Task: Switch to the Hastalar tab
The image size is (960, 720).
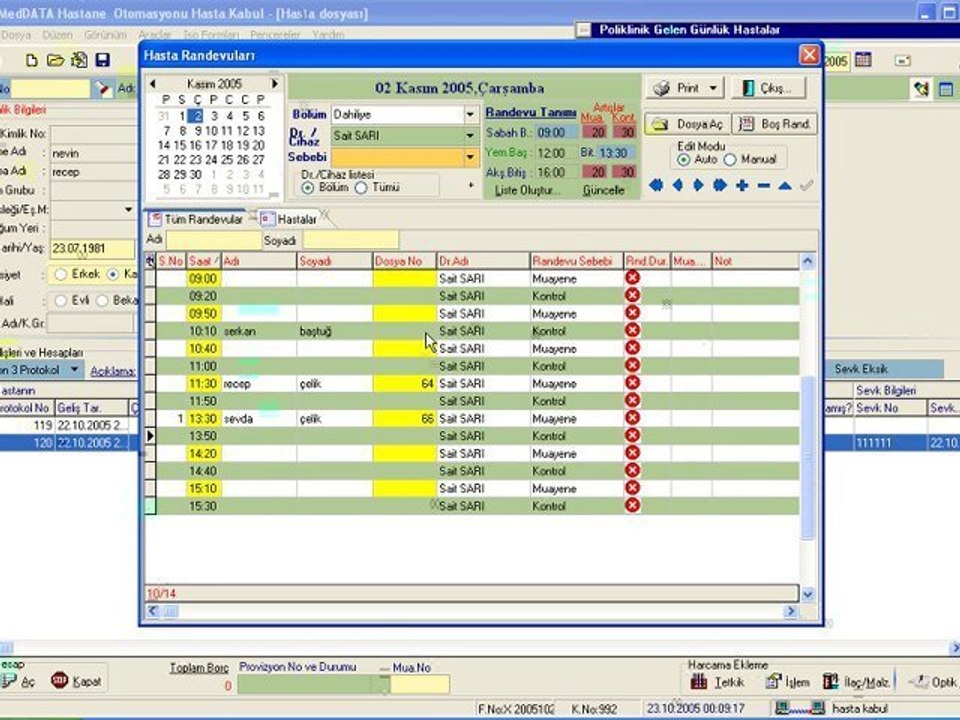Action: [x=290, y=219]
